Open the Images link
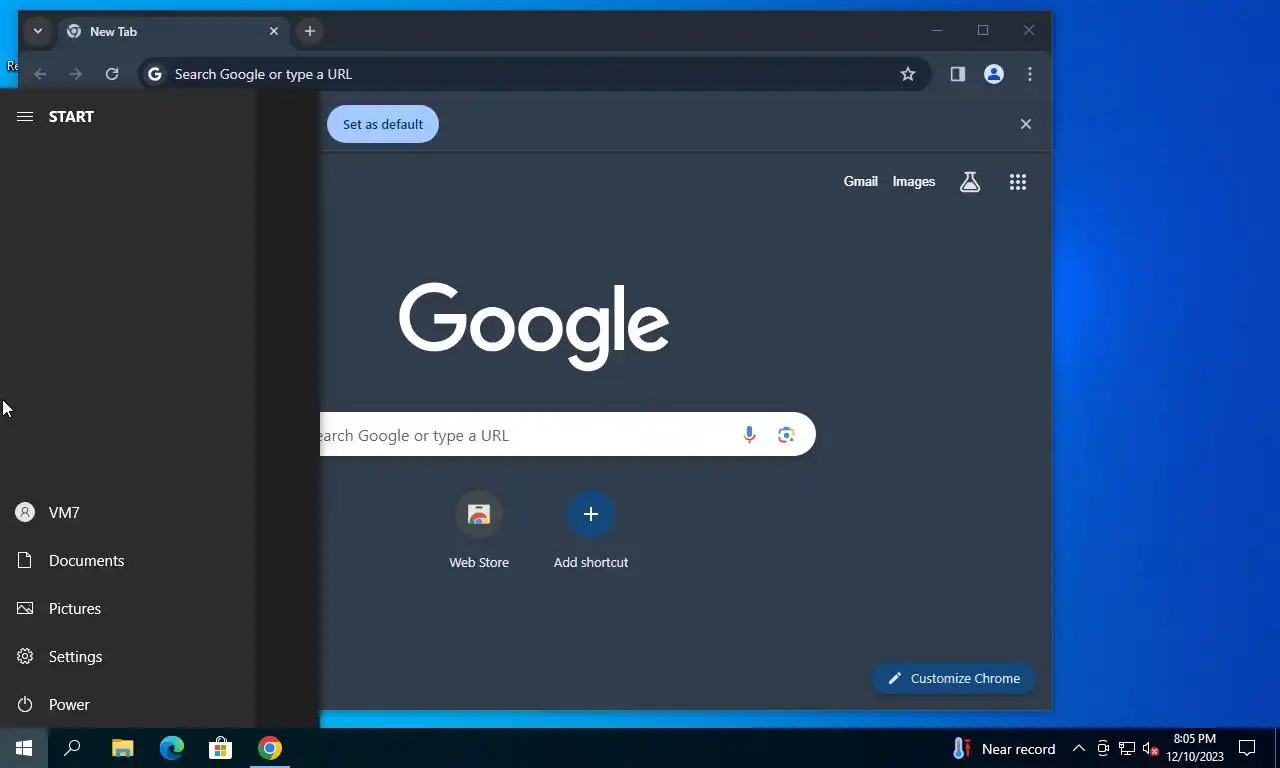This screenshot has width=1280, height=768. coord(914,181)
